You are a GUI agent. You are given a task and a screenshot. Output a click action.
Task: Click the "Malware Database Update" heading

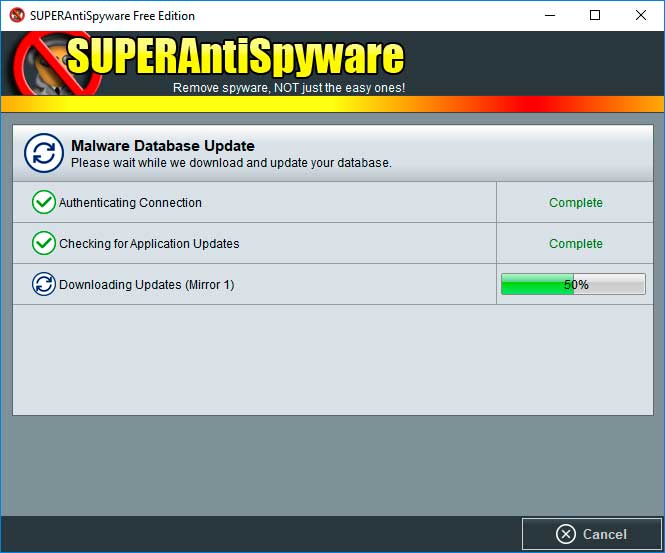tap(163, 146)
